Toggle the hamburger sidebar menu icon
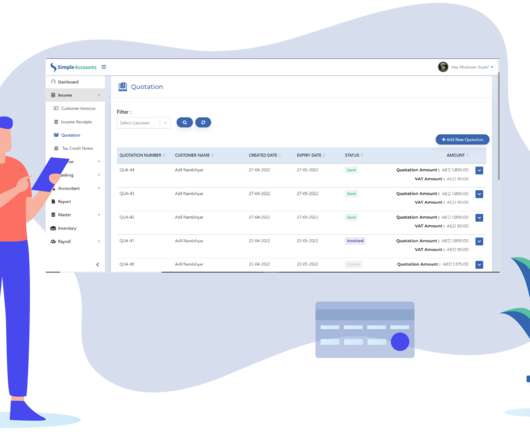 click(x=104, y=67)
